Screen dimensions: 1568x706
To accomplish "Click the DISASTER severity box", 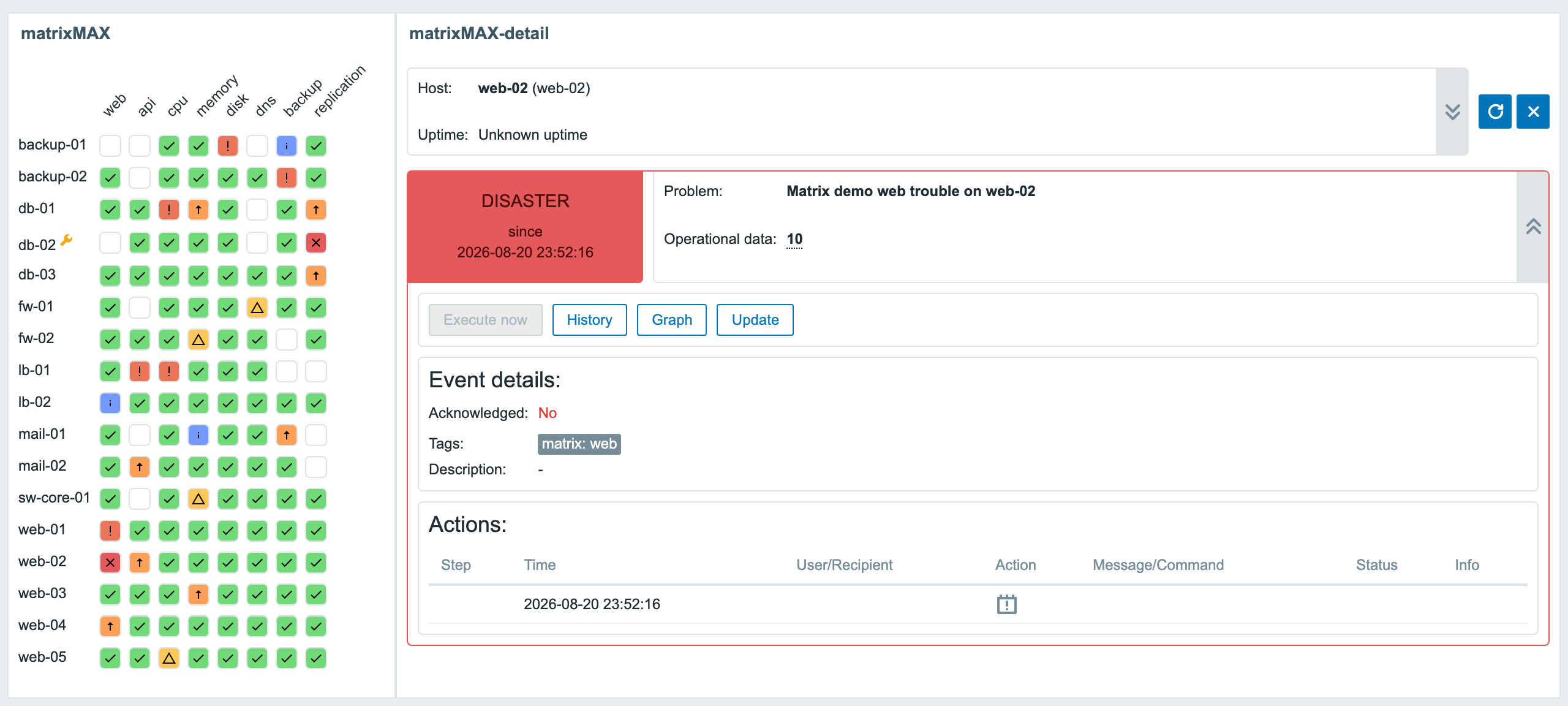I will tap(525, 227).
